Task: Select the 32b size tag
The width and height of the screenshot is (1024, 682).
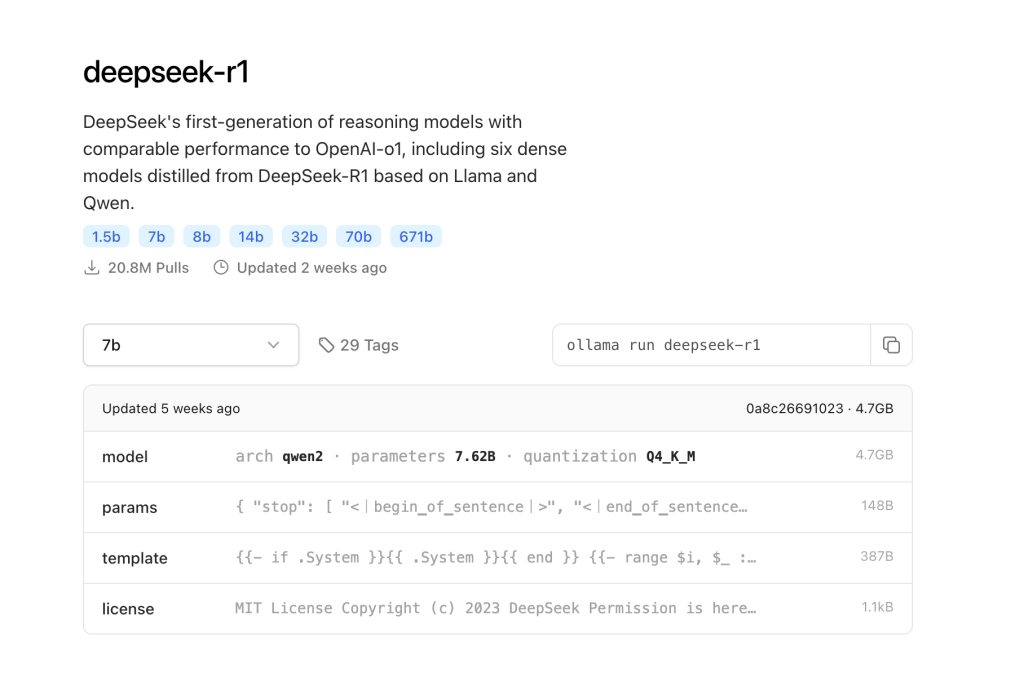Action: click(304, 237)
